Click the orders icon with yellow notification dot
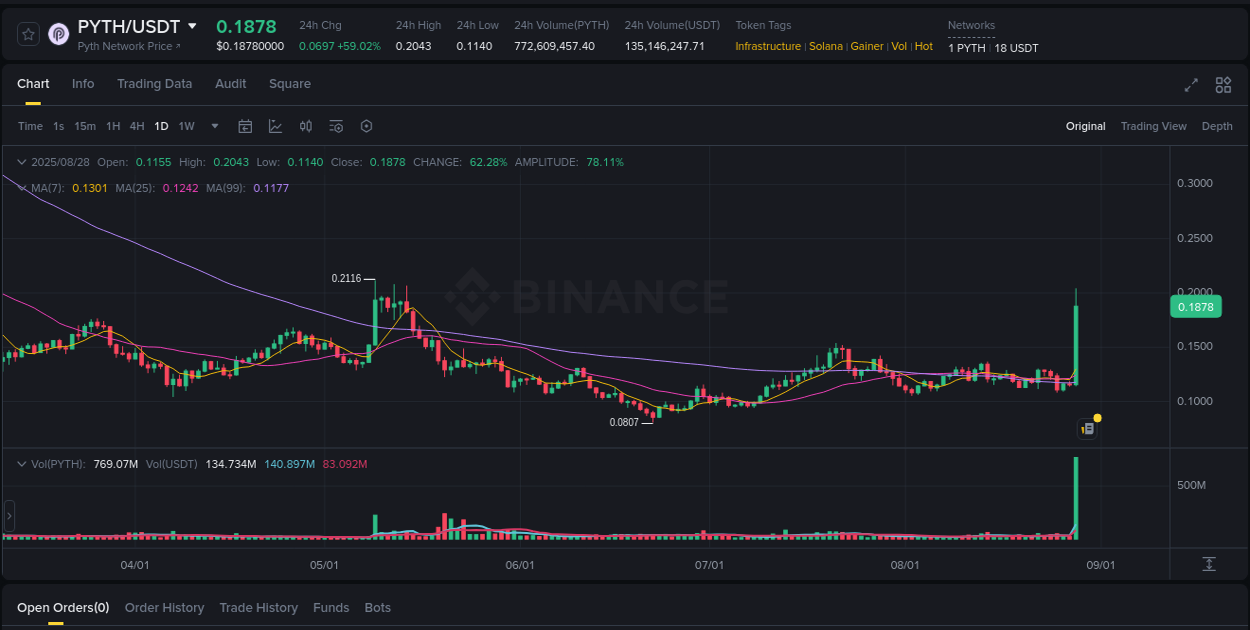The width and height of the screenshot is (1250, 630). click(x=1088, y=428)
